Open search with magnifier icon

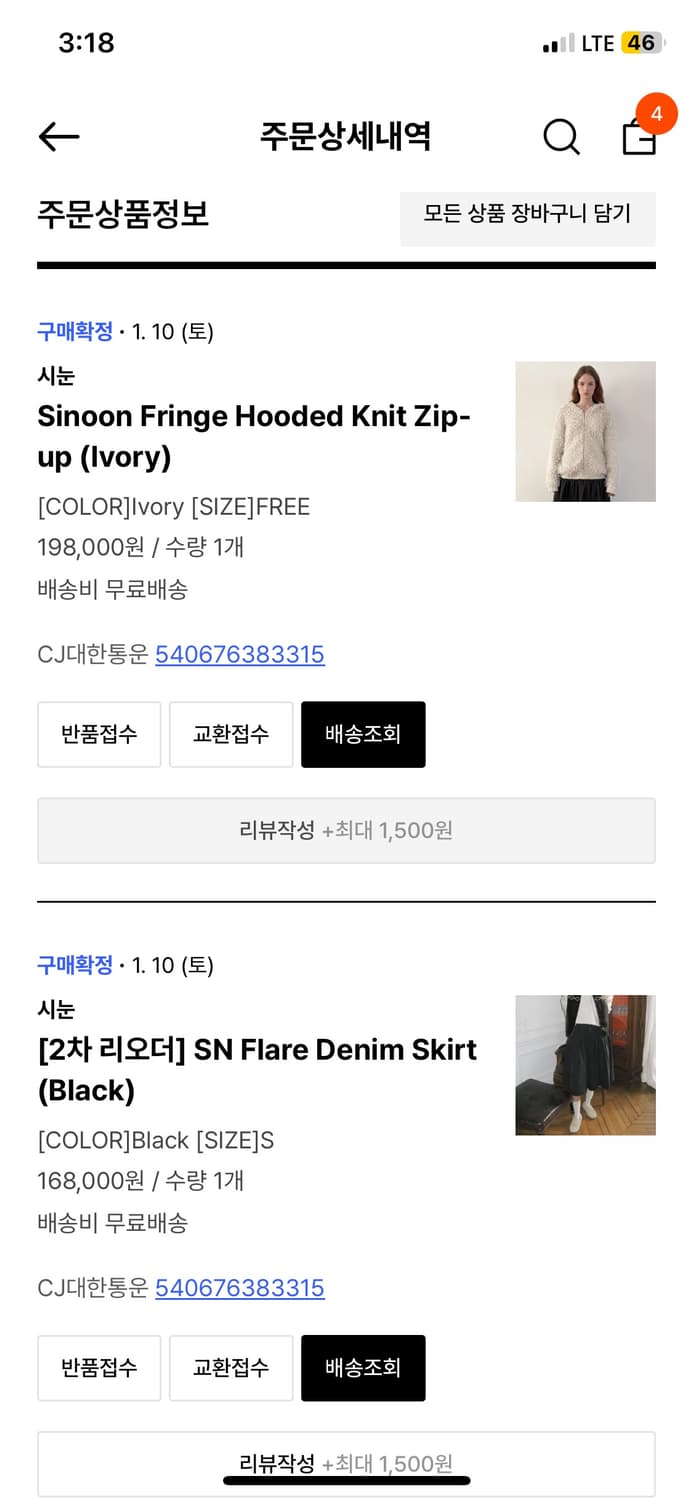(561, 137)
